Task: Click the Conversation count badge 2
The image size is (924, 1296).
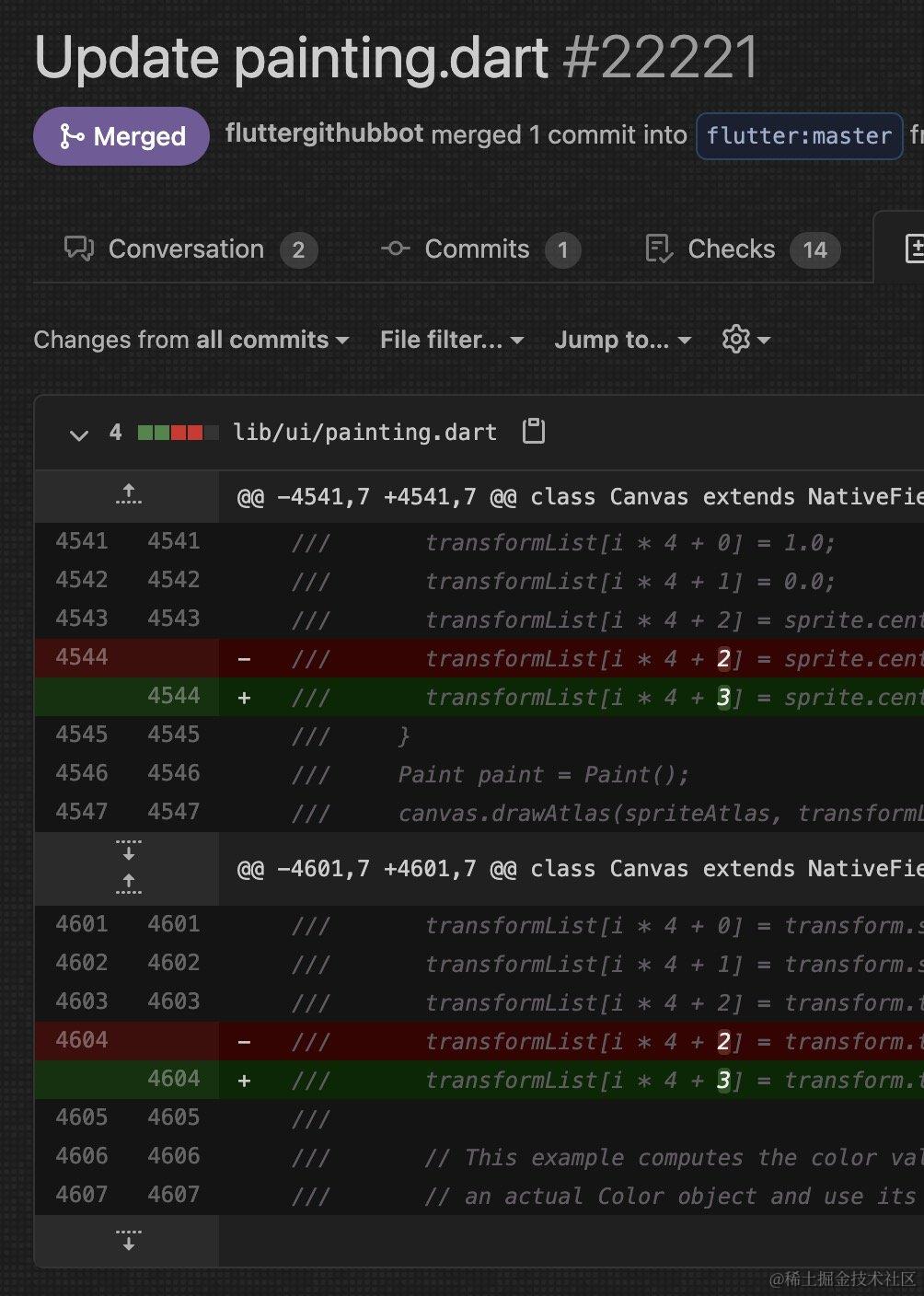Action: pos(298,250)
